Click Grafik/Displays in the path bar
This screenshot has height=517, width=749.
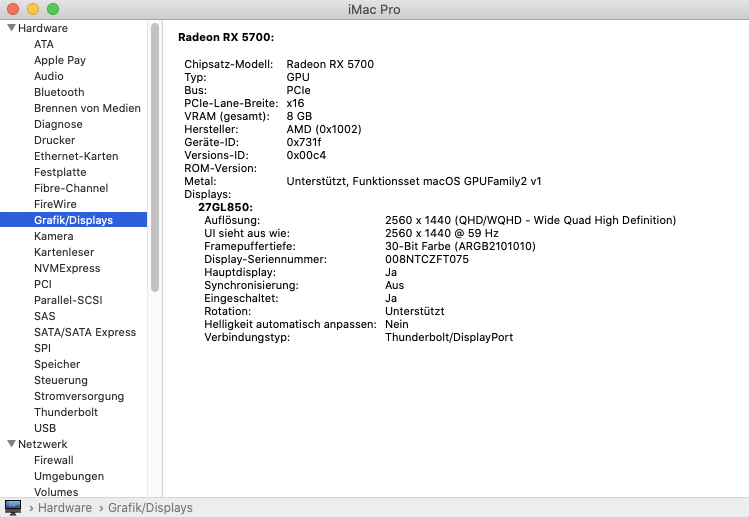coord(150,508)
